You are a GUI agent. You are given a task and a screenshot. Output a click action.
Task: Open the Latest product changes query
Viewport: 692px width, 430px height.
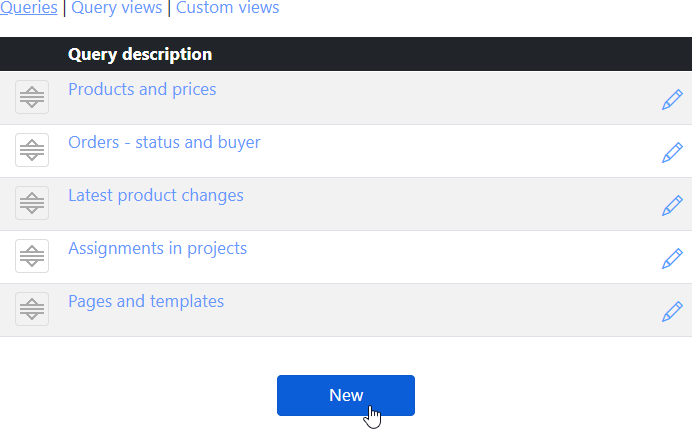click(155, 195)
